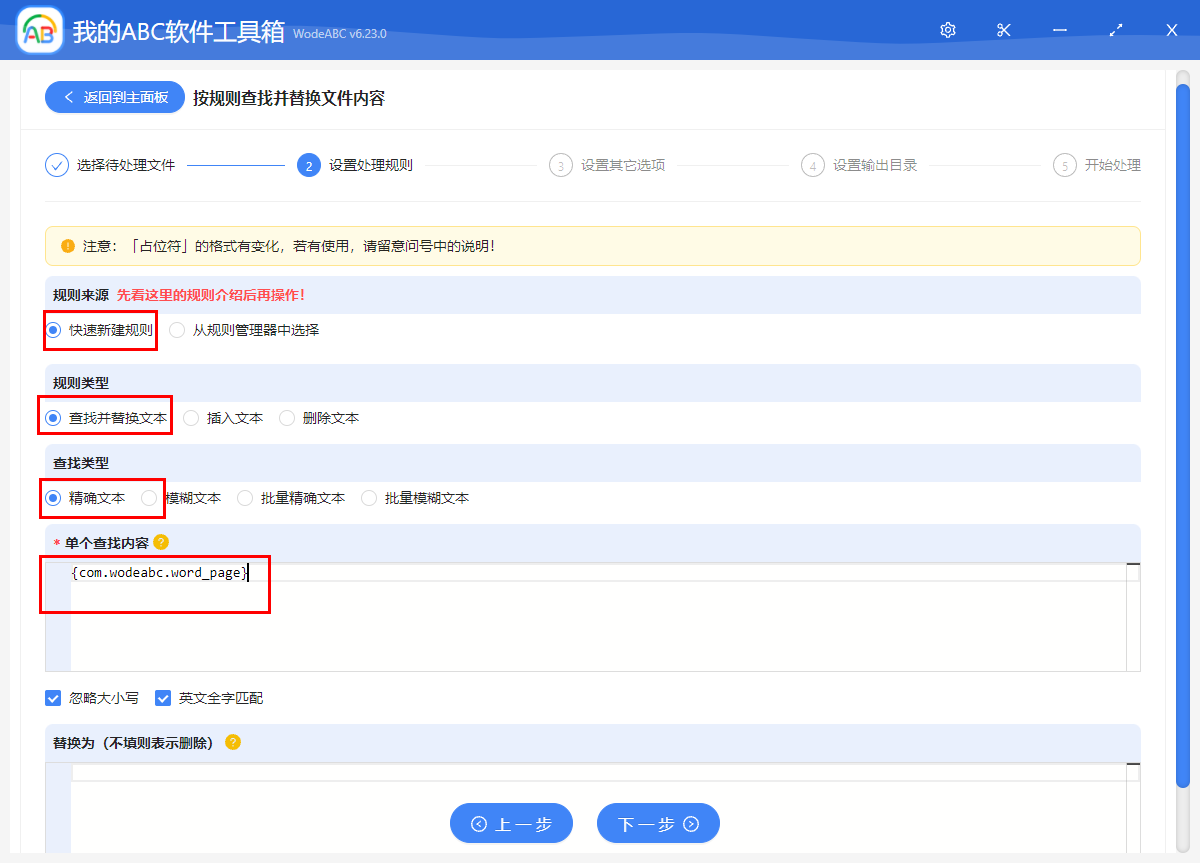Click 返回到主面板 to return to dashboard
Viewport: 1200px width, 863px height.
[114, 97]
